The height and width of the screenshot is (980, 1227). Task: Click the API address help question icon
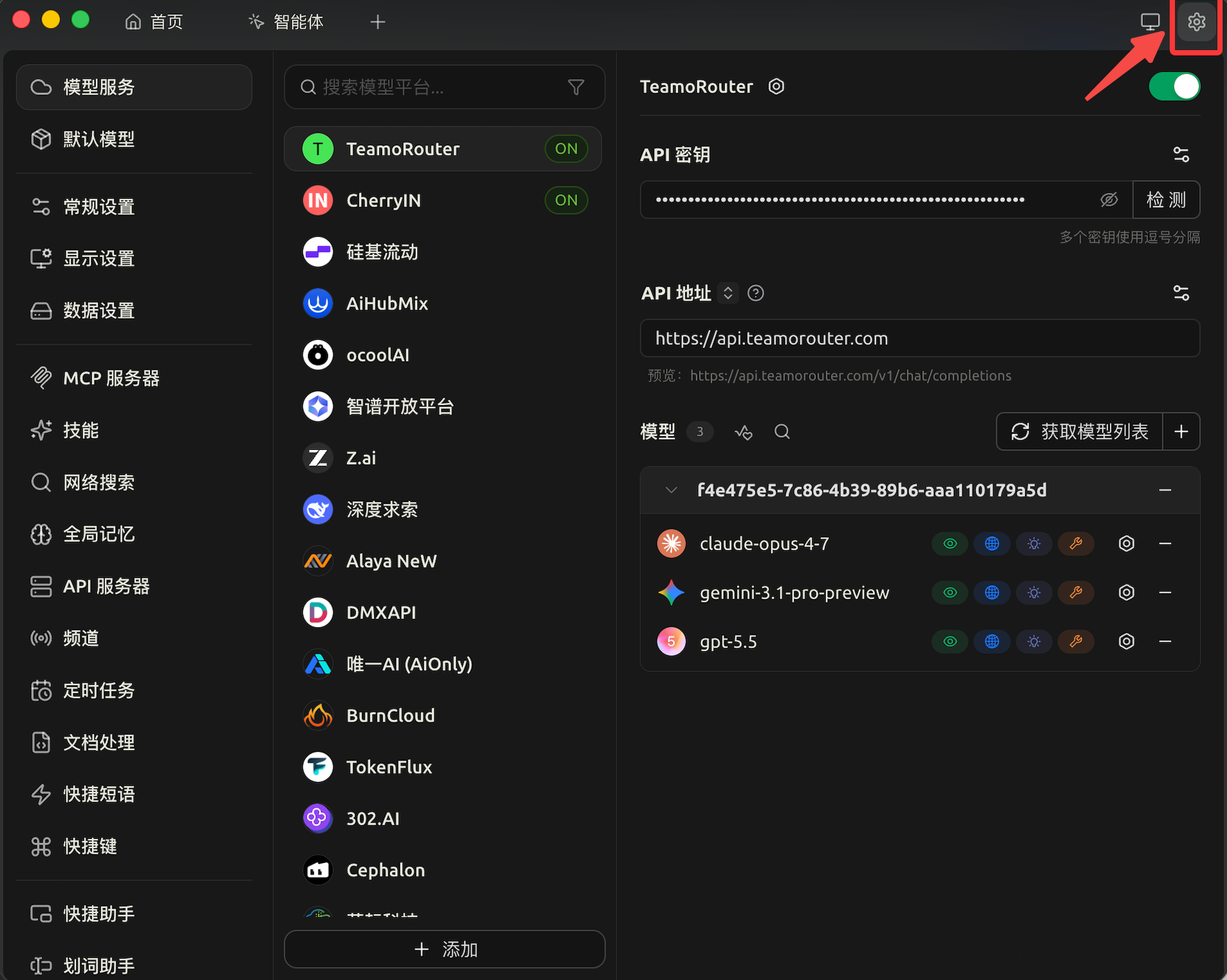[755, 293]
